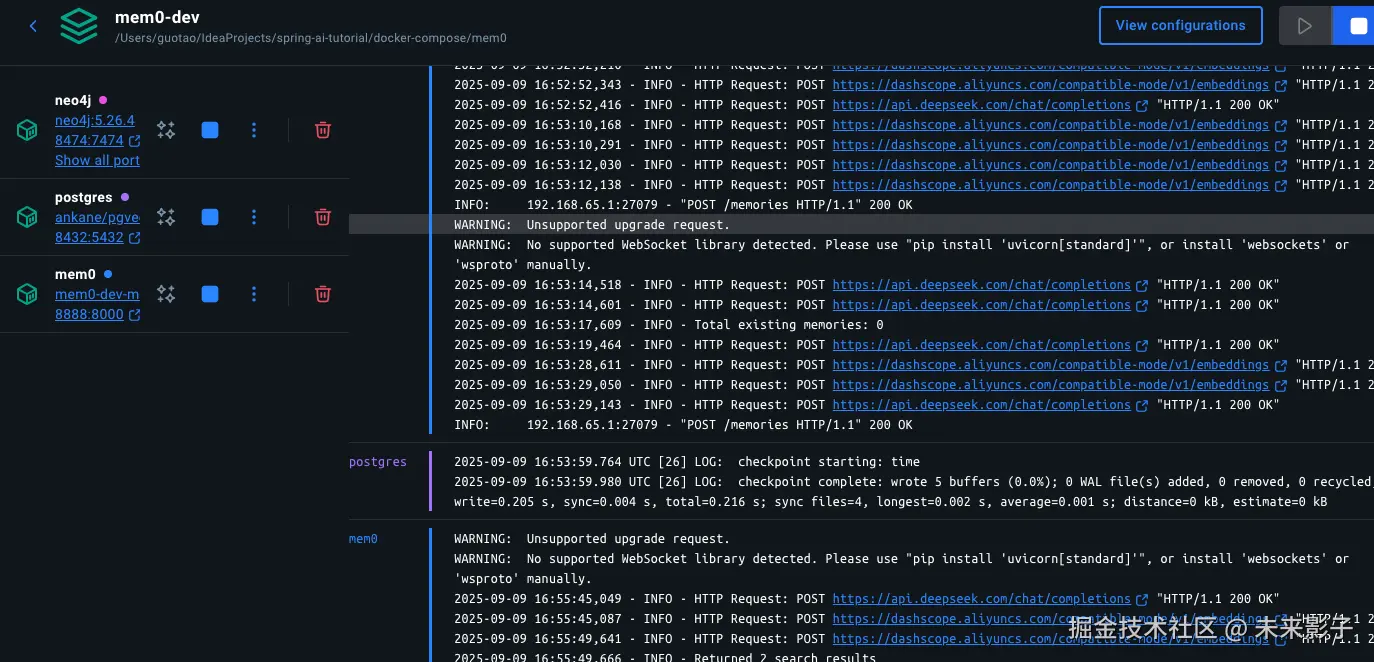1374x662 pixels.
Task: Click the mem0 container cube icon
Action: coord(27,294)
